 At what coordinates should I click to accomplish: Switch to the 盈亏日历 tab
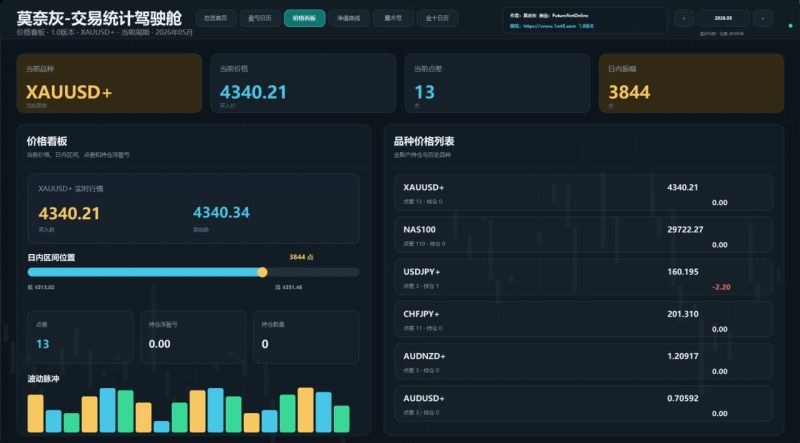tap(260, 18)
